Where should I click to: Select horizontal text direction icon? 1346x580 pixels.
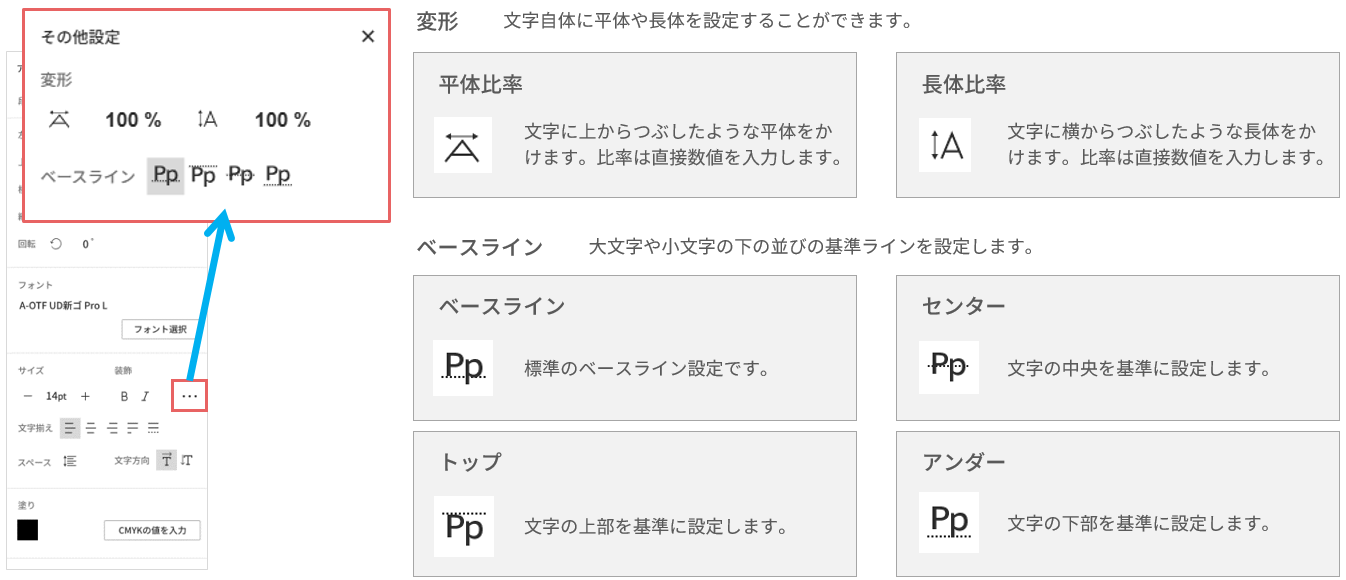point(166,460)
